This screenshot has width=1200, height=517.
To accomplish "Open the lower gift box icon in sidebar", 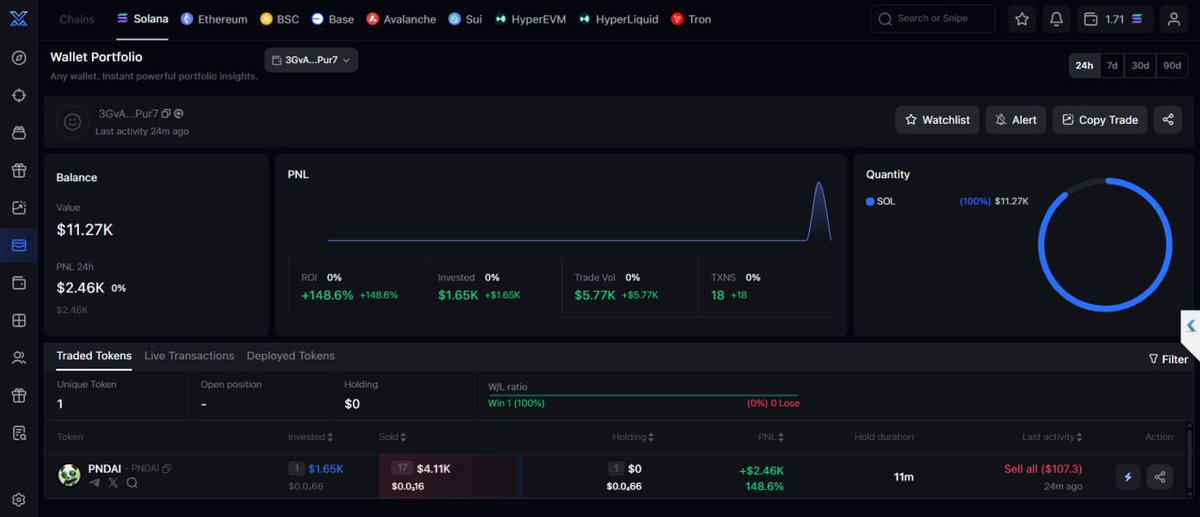I will tap(19, 395).
